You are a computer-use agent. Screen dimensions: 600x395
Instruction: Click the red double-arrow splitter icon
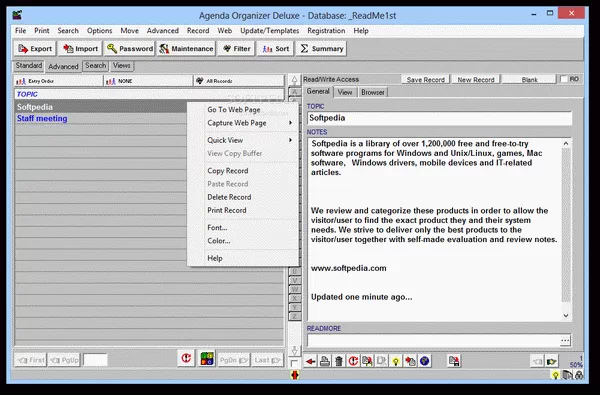pos(294,375)
